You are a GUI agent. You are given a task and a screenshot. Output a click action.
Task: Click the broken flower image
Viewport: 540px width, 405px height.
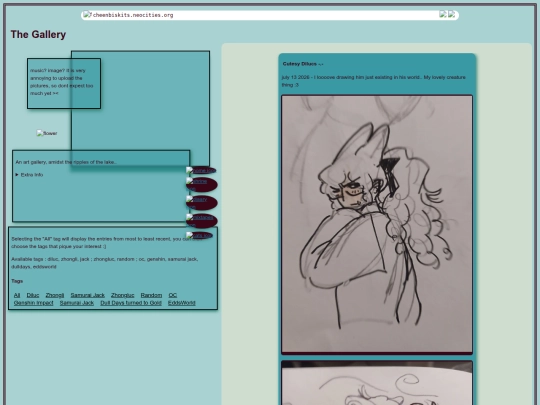coord(47,133)
